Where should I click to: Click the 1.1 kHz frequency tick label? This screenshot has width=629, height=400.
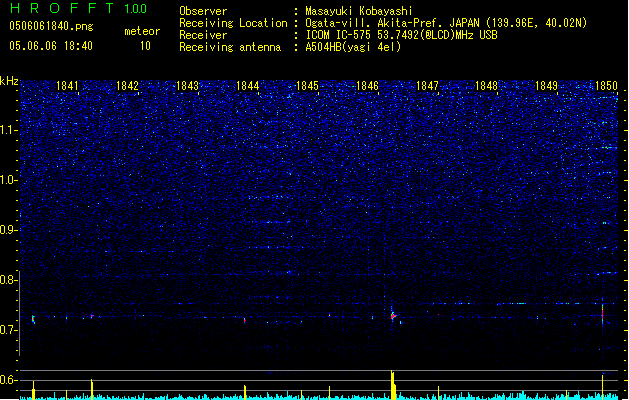(8, 130)
